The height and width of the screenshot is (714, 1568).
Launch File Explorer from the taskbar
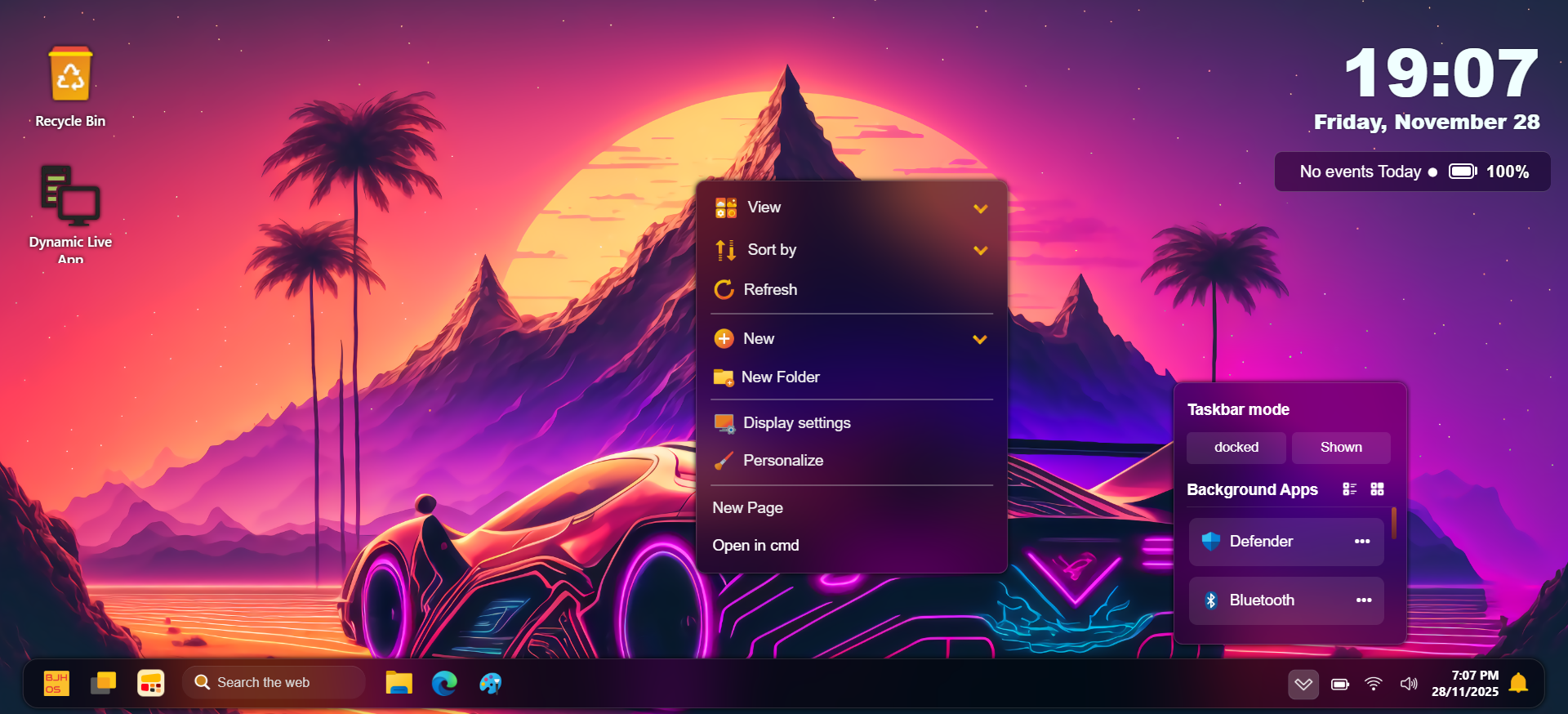pyautogui.click(x=399, y=683)
